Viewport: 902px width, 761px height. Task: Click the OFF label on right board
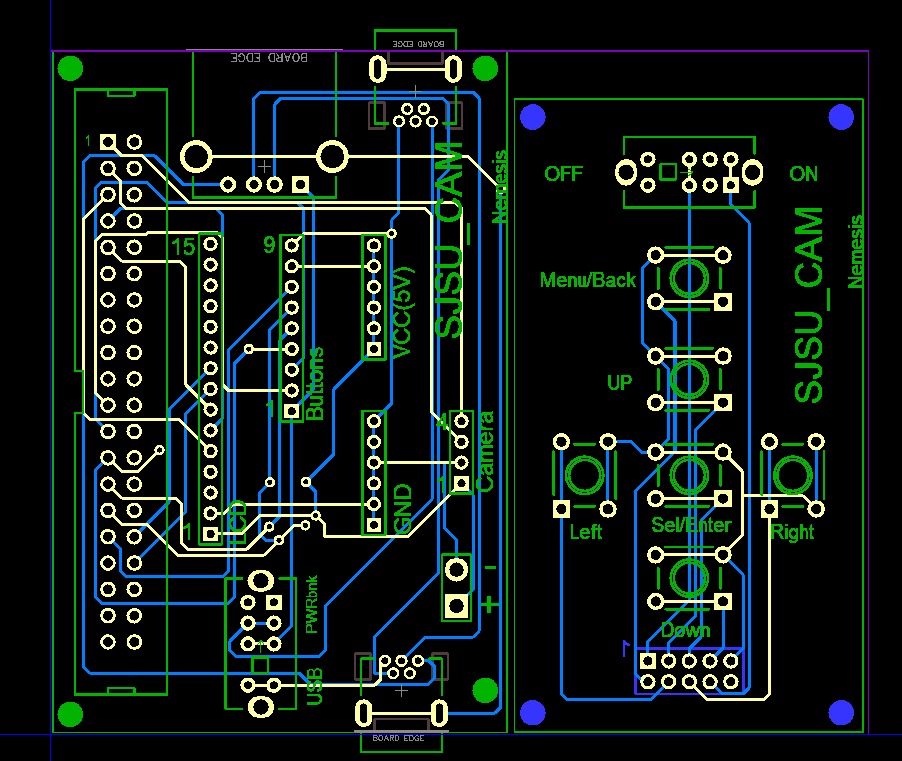click(563, 174)
